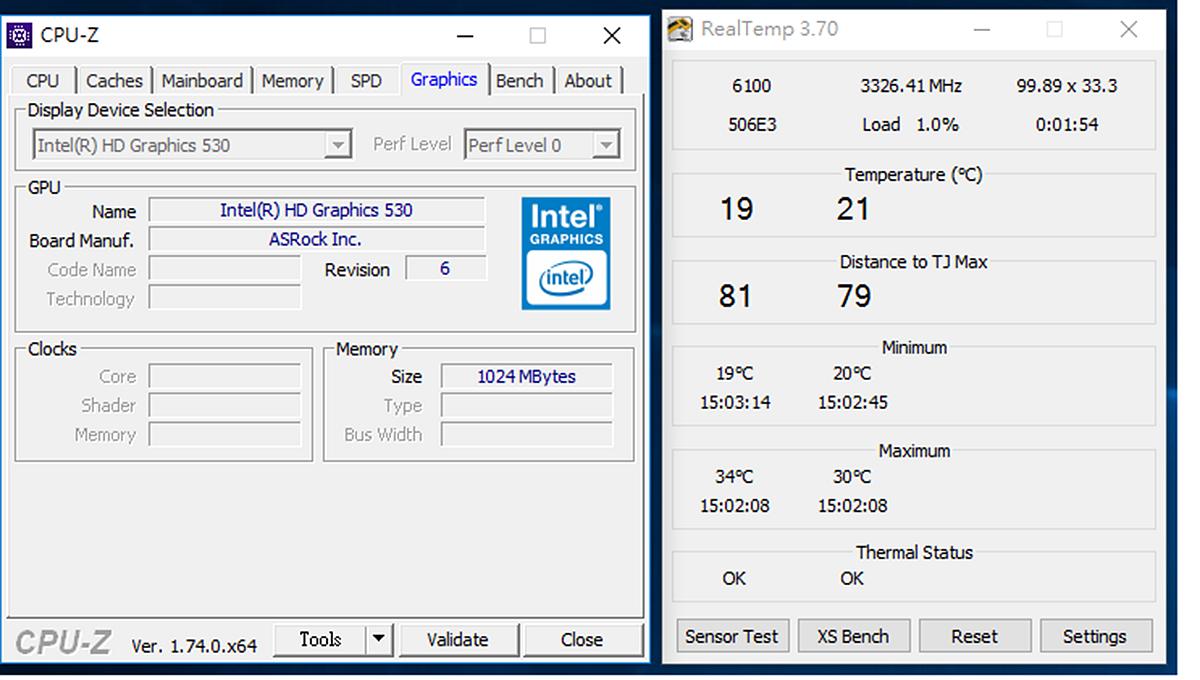Viewport: 1200px width, 680px height.
Task: Click the Memory Type field
Action: tap(527, 406)
